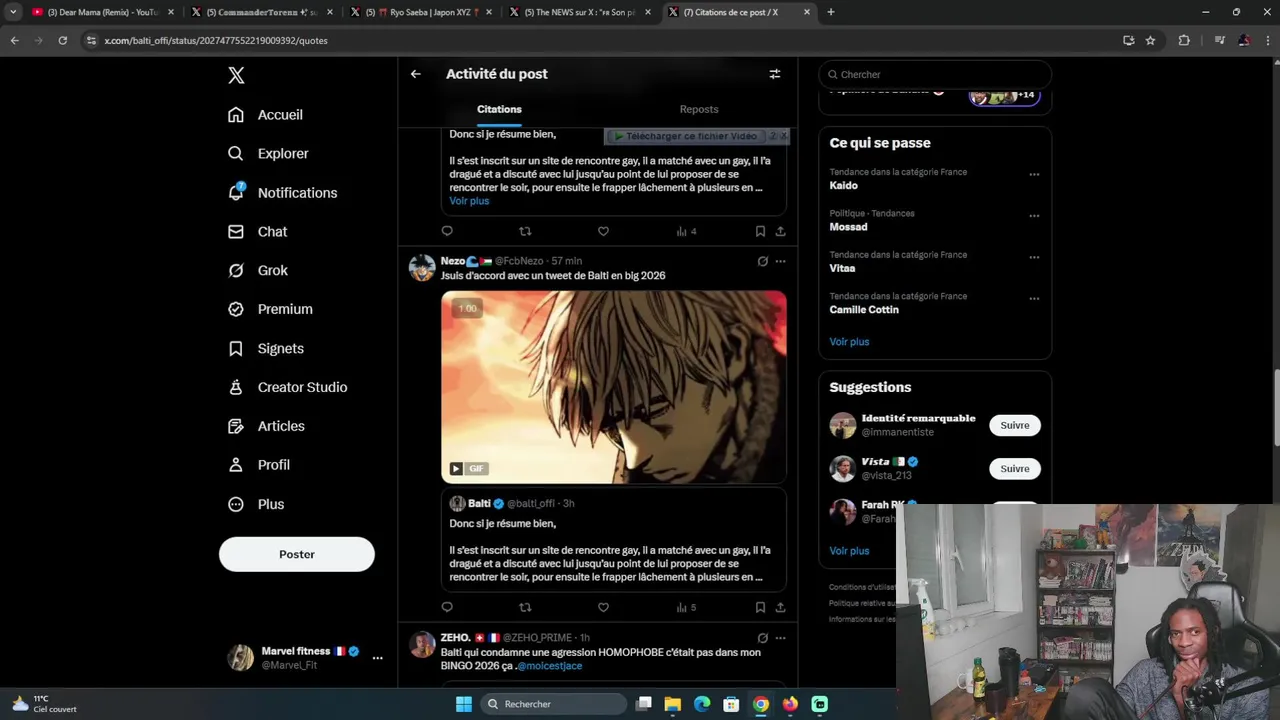Open options for the Kaido trend
This screenshot has height=720, width=1280.
pyautogui.click(x=1034, y=174)
